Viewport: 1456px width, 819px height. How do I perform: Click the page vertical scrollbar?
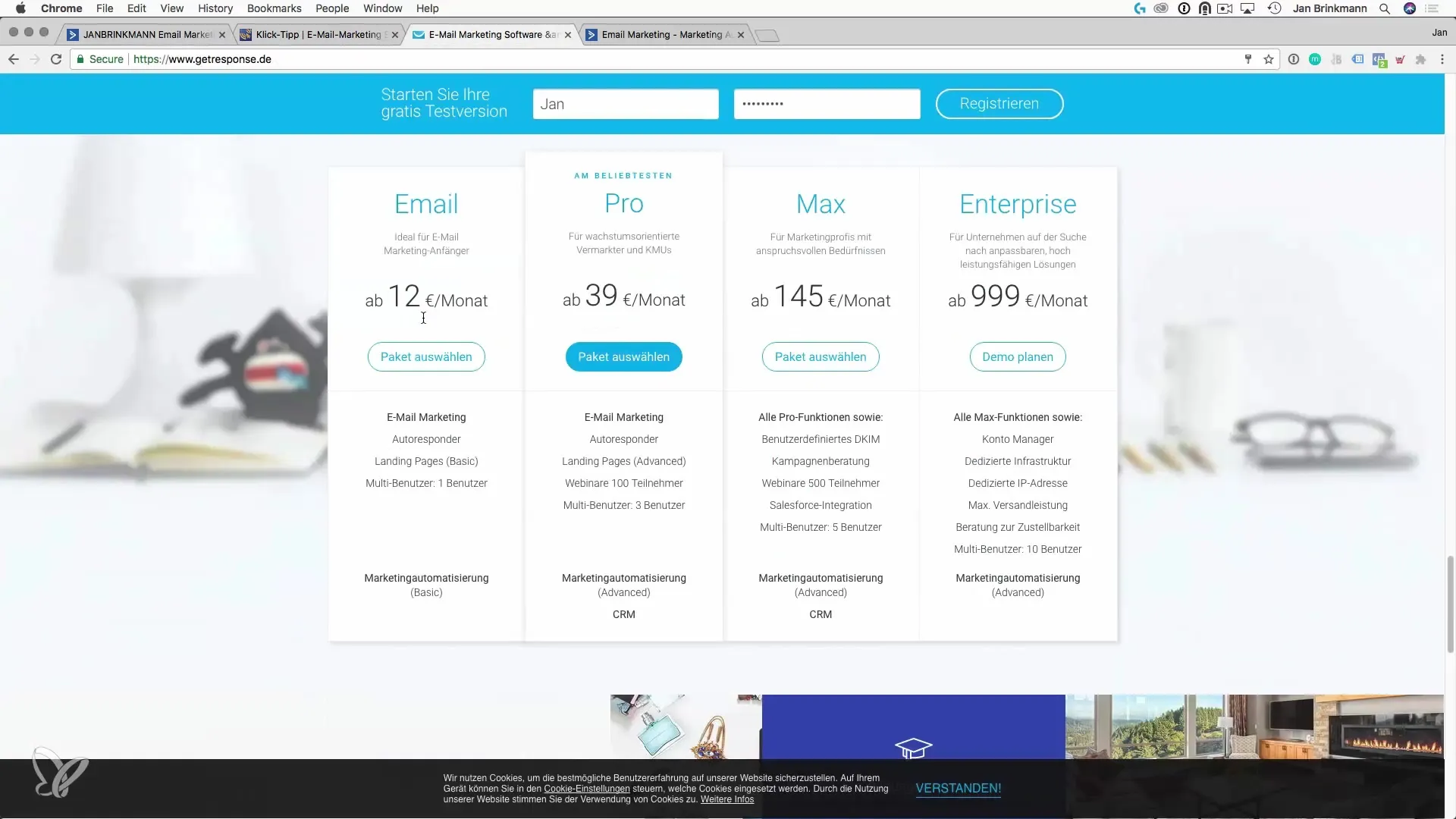click(x=1451, y=603)
